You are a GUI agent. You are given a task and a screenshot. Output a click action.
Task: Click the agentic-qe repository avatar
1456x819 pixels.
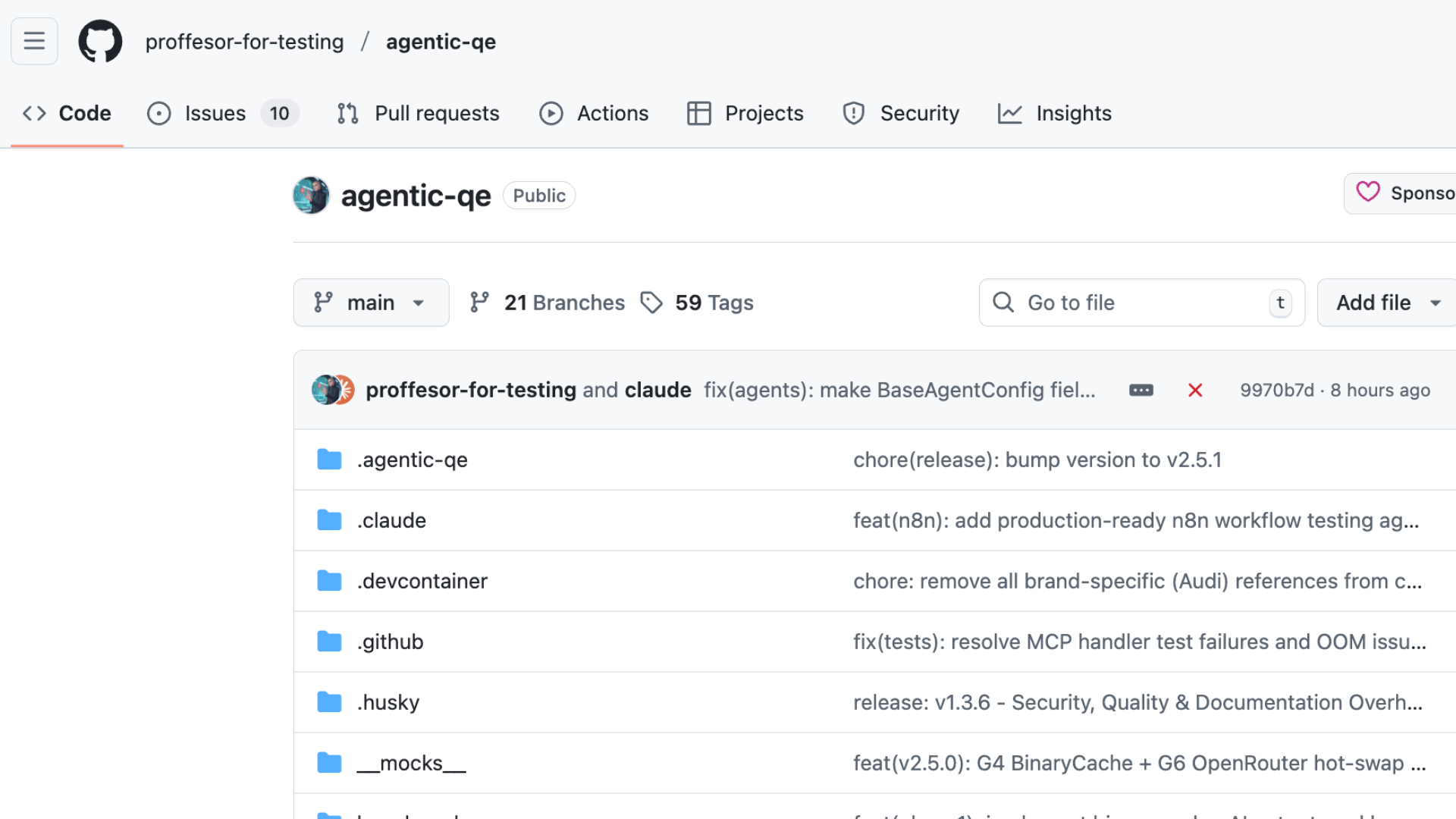pyautogui.click(x=311, y=196)
